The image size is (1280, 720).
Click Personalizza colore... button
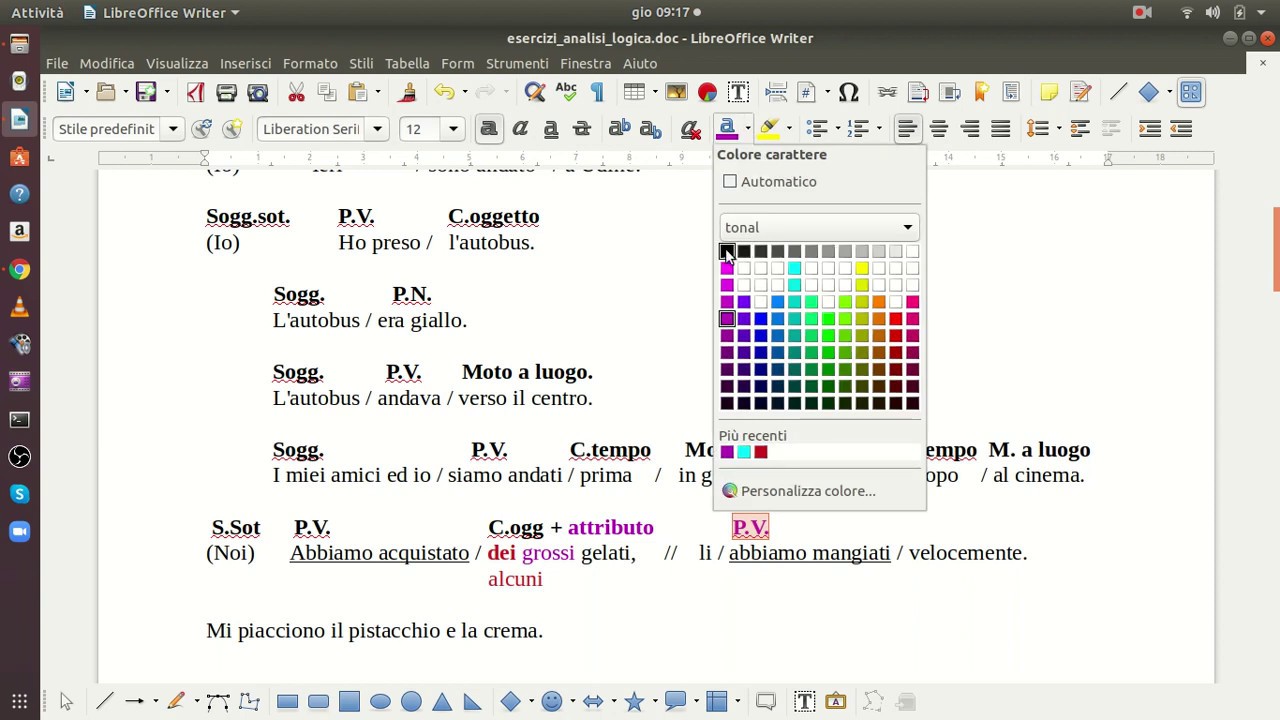coord(798,491)
